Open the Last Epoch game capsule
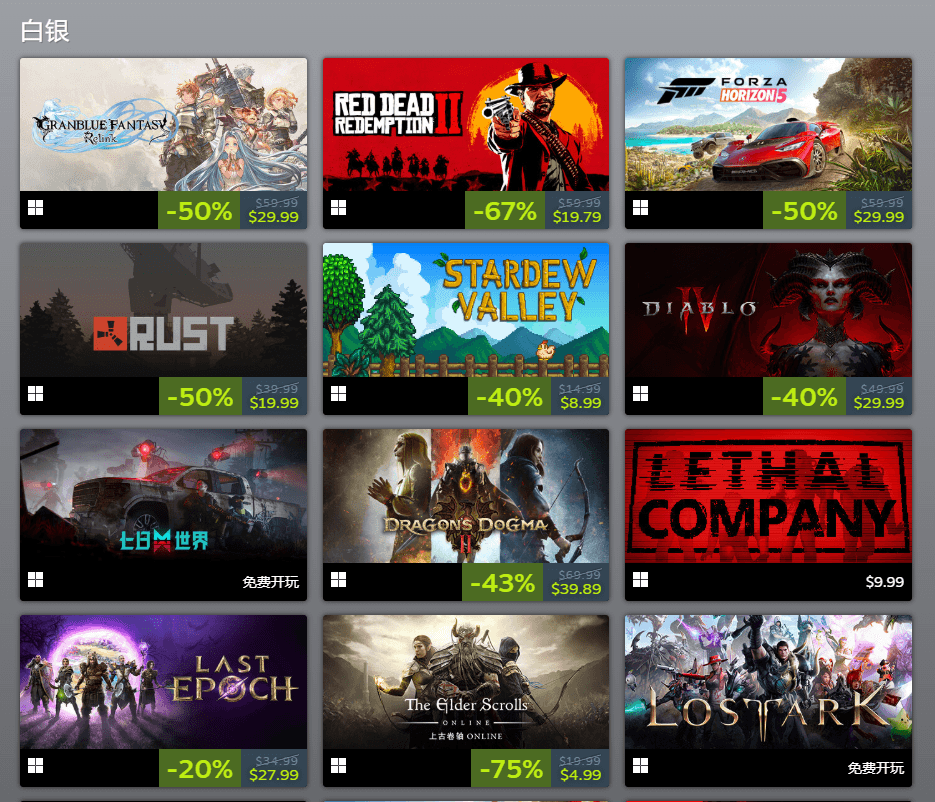Viewport: 935px width, 802px height. click(163, 682)
